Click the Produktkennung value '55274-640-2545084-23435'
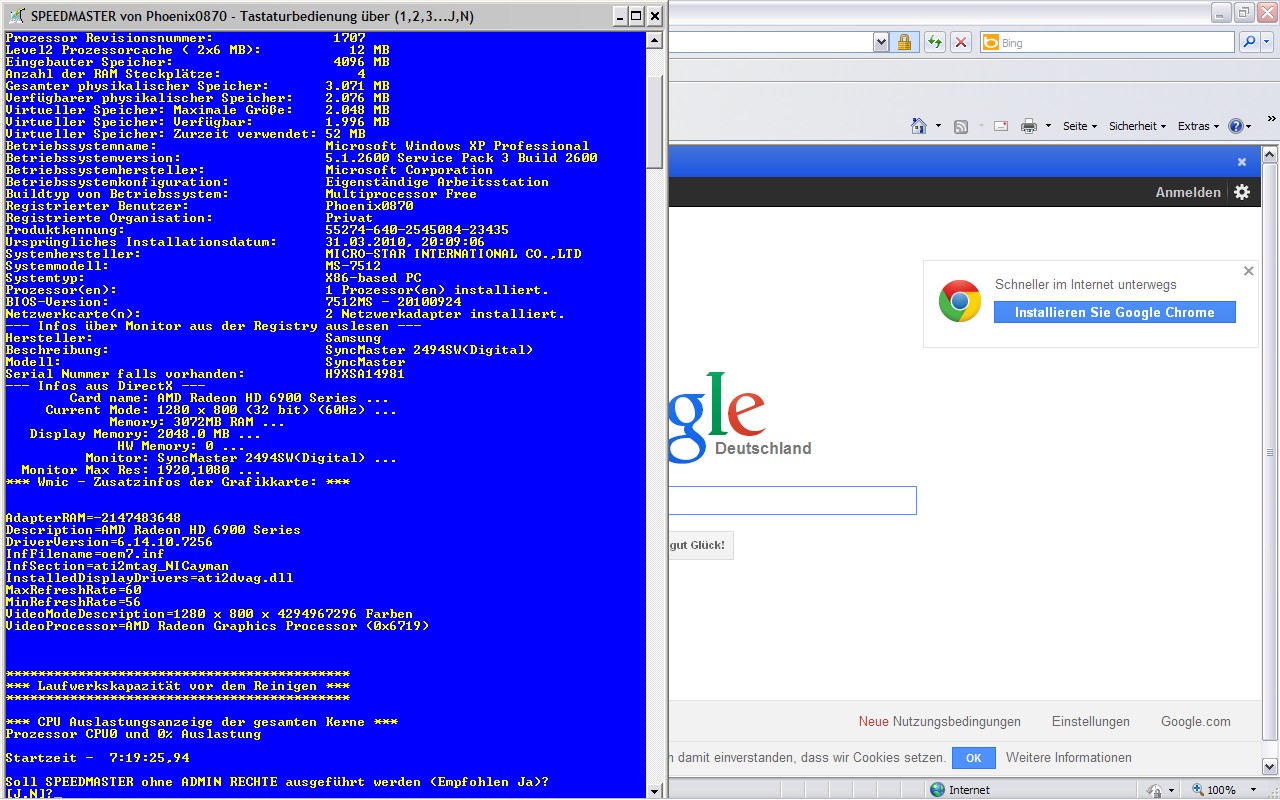Image resolution: width=1280 pixels, height=800 pixels. 417,230
